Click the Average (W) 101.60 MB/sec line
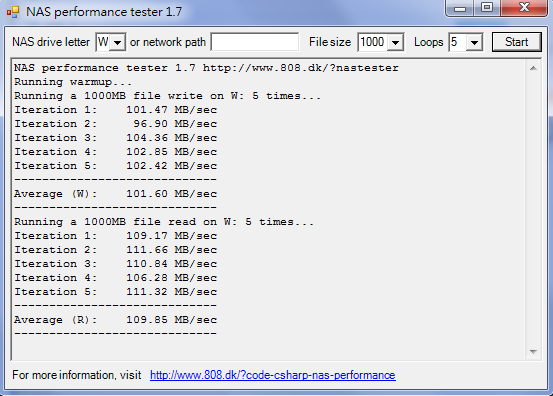Viewport: 553px width, 396px height. (x=115, y=194)
